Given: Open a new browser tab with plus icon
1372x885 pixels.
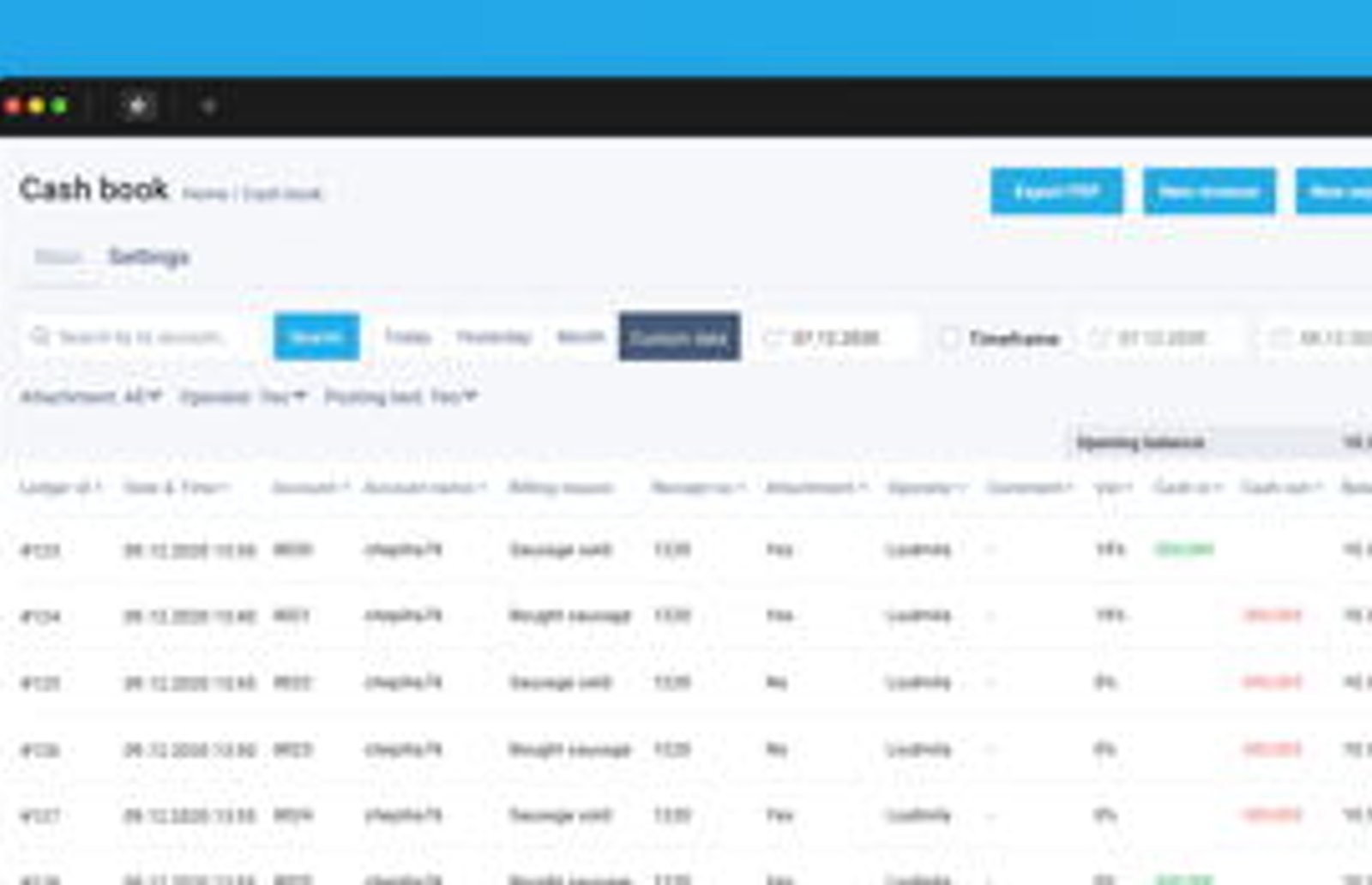Looking at the screenshot, I should [x=208, y=106].
